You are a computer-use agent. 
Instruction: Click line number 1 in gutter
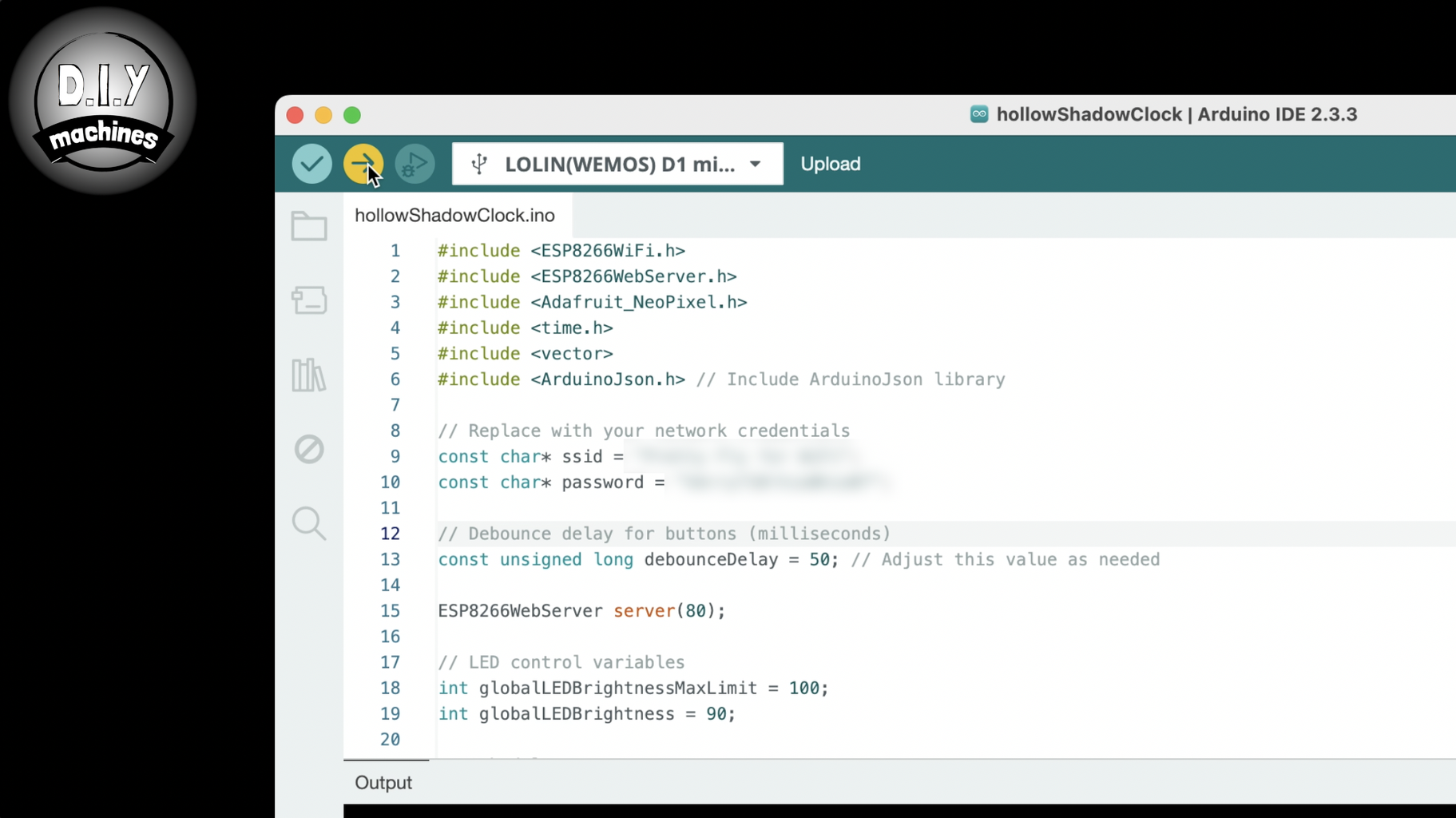click(x=395, y=251)
